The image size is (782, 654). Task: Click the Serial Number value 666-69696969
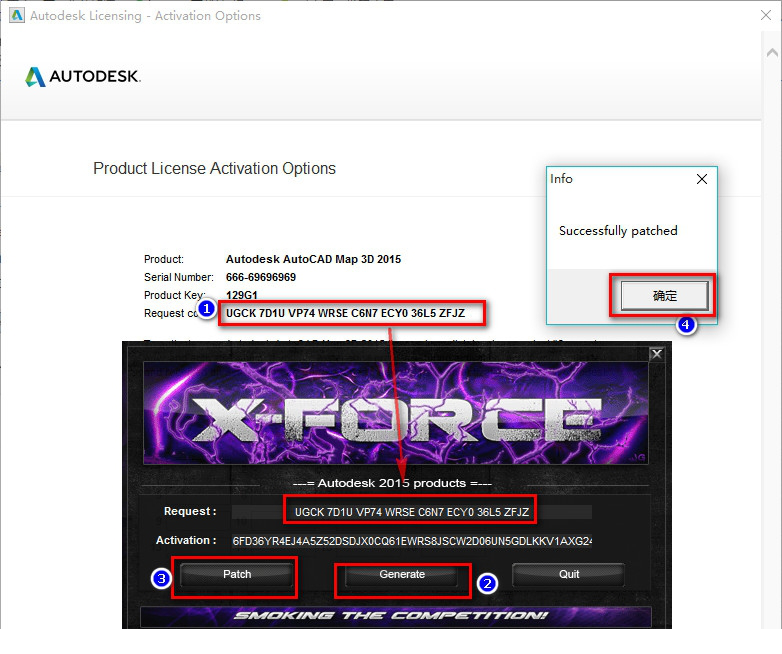(261, 277)
